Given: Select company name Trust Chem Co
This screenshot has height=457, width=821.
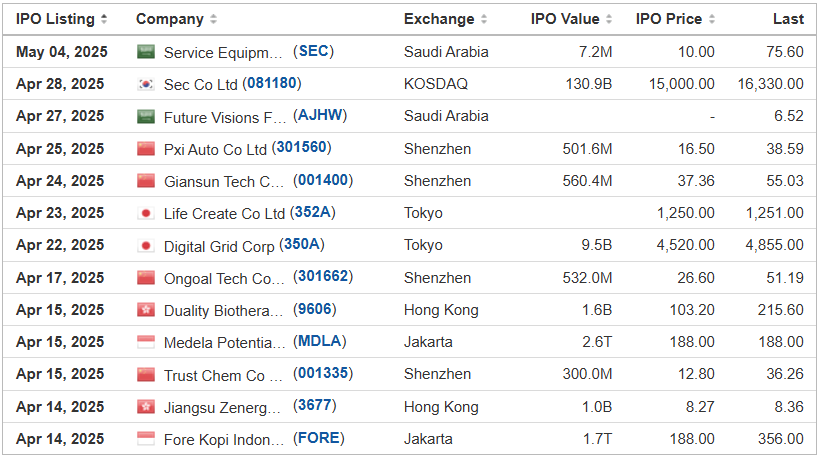Looking at the screenshot, I should [223, 376].
